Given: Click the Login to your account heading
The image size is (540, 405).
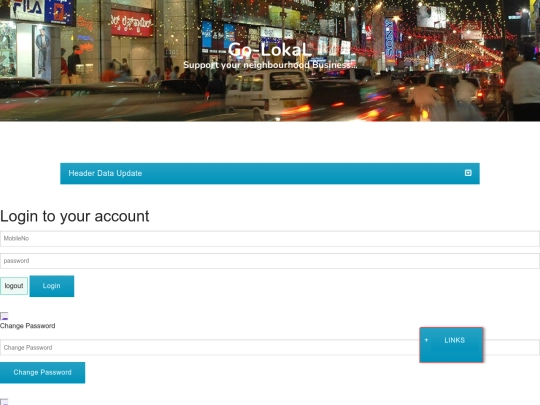Looking at the screenshot, I should click(75, 216).
